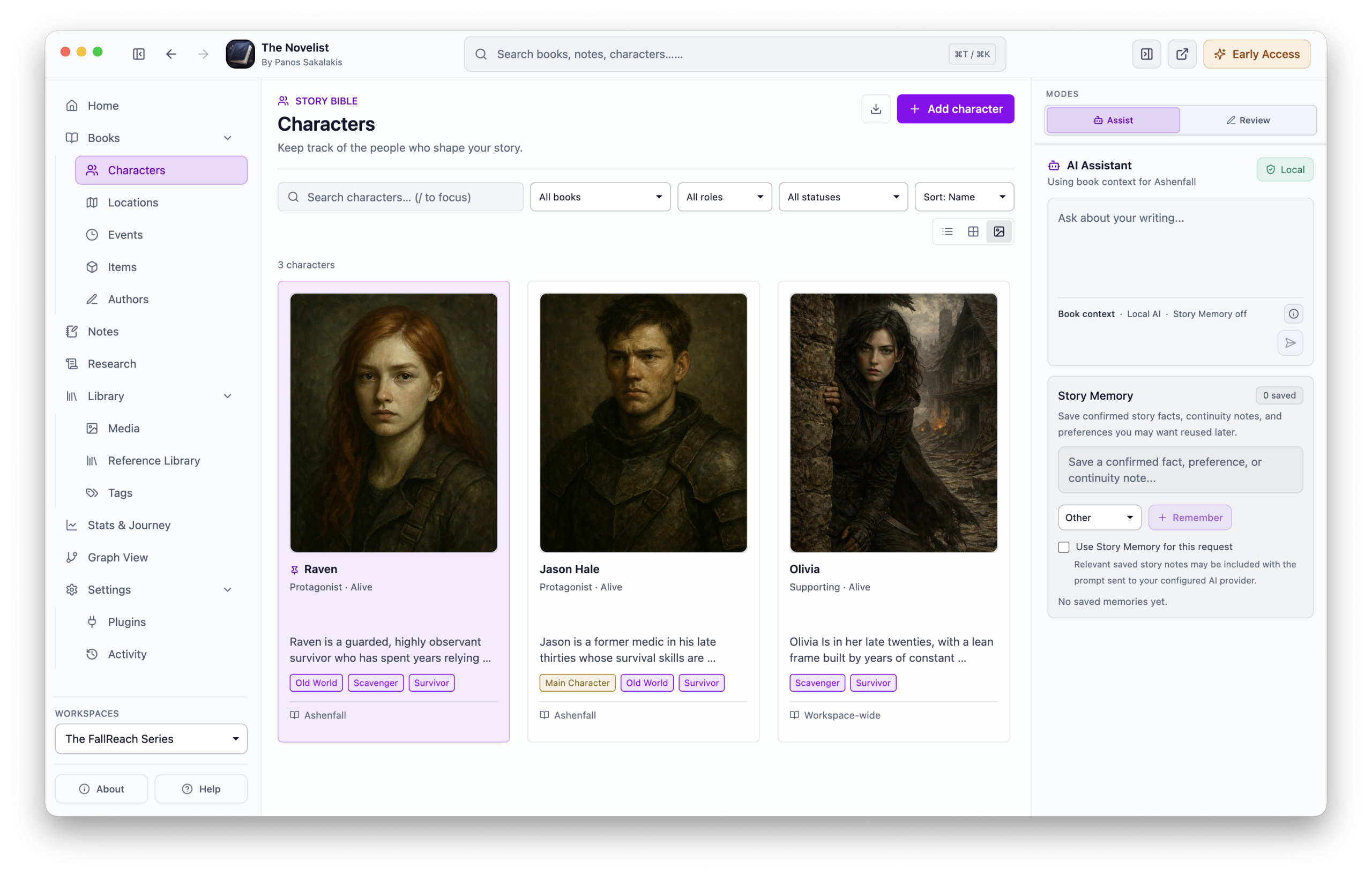
Task: Focus the Search characters field
Action: coord(400,197)
